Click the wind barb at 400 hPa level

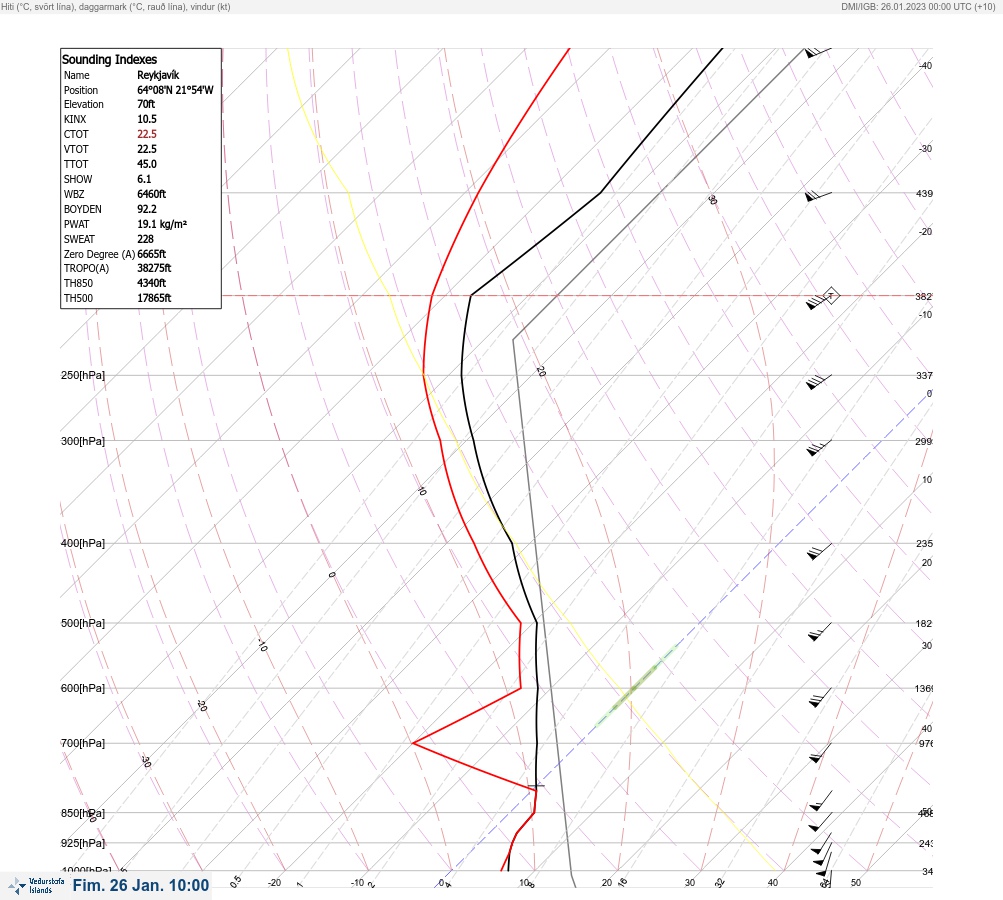click(819, 551)
